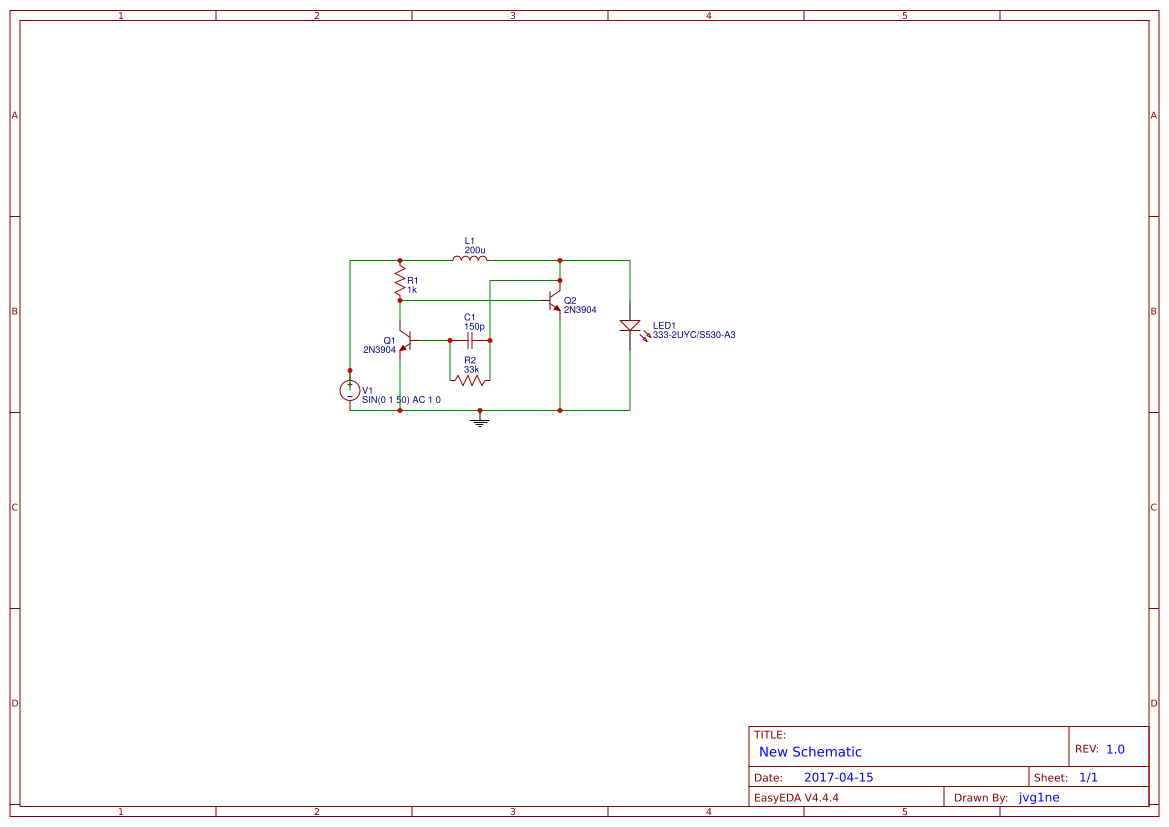
Task: Select the wire junction on Q2 collector
Action: click(560, 280)
